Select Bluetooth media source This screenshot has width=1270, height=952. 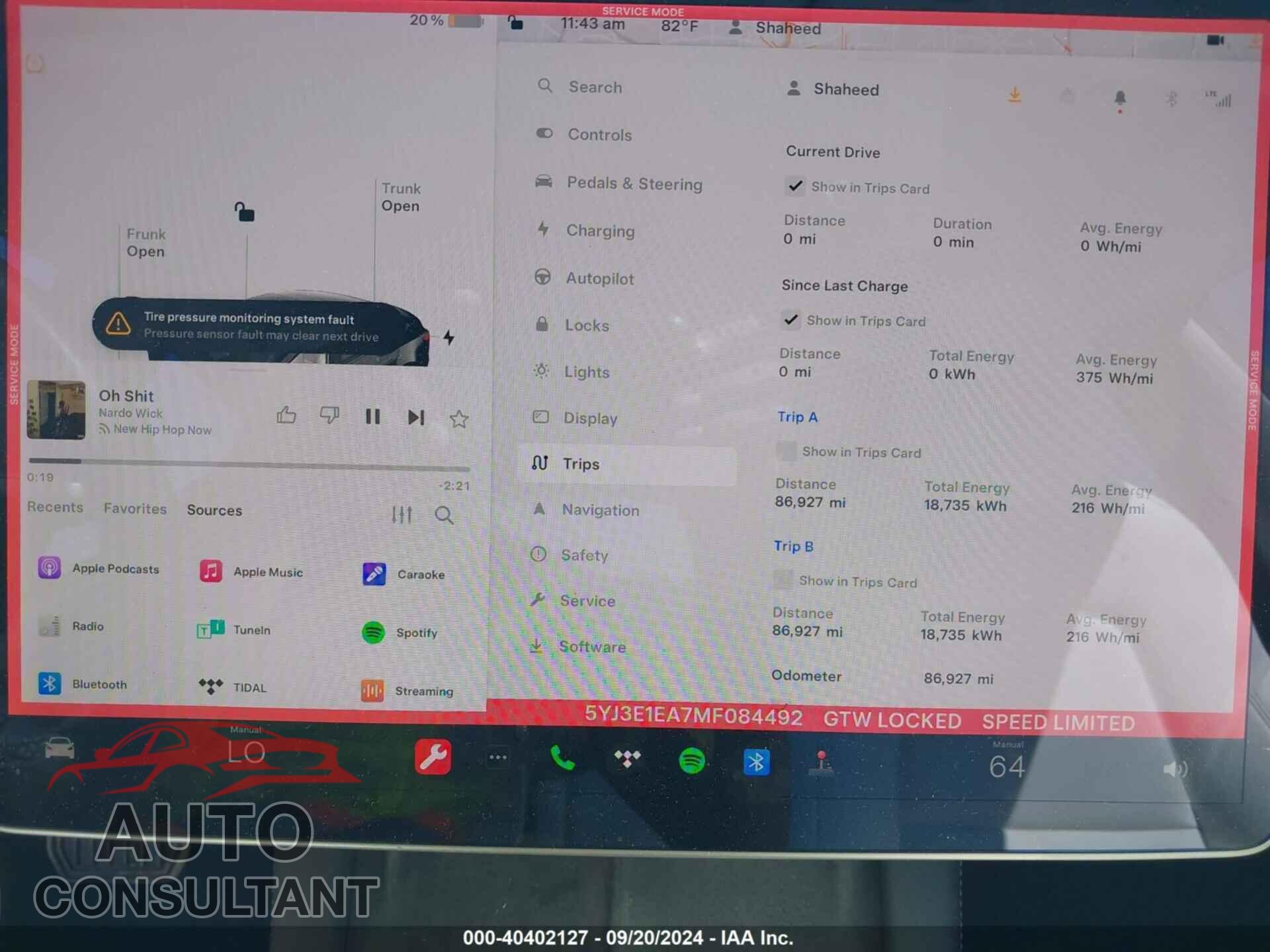coord(83,684)
